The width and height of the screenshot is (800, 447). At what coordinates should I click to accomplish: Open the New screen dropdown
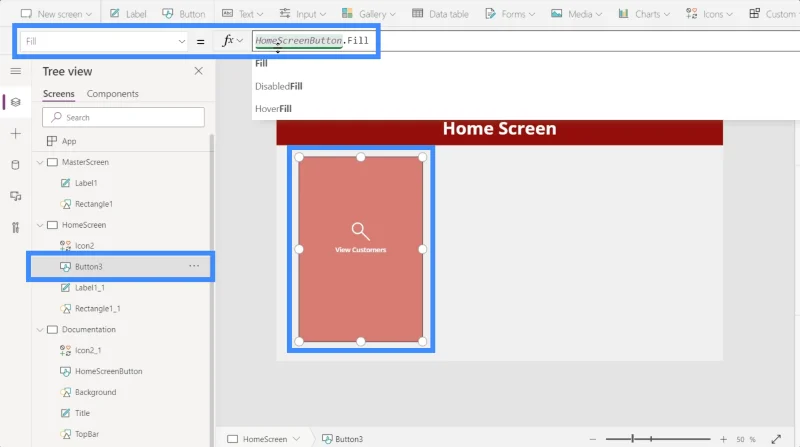[56, 14]
